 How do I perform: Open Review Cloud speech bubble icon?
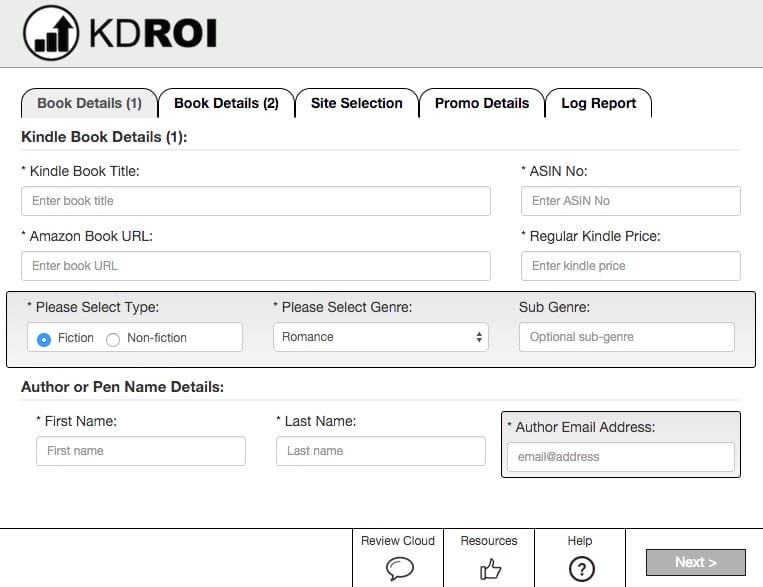coord(400,569)
